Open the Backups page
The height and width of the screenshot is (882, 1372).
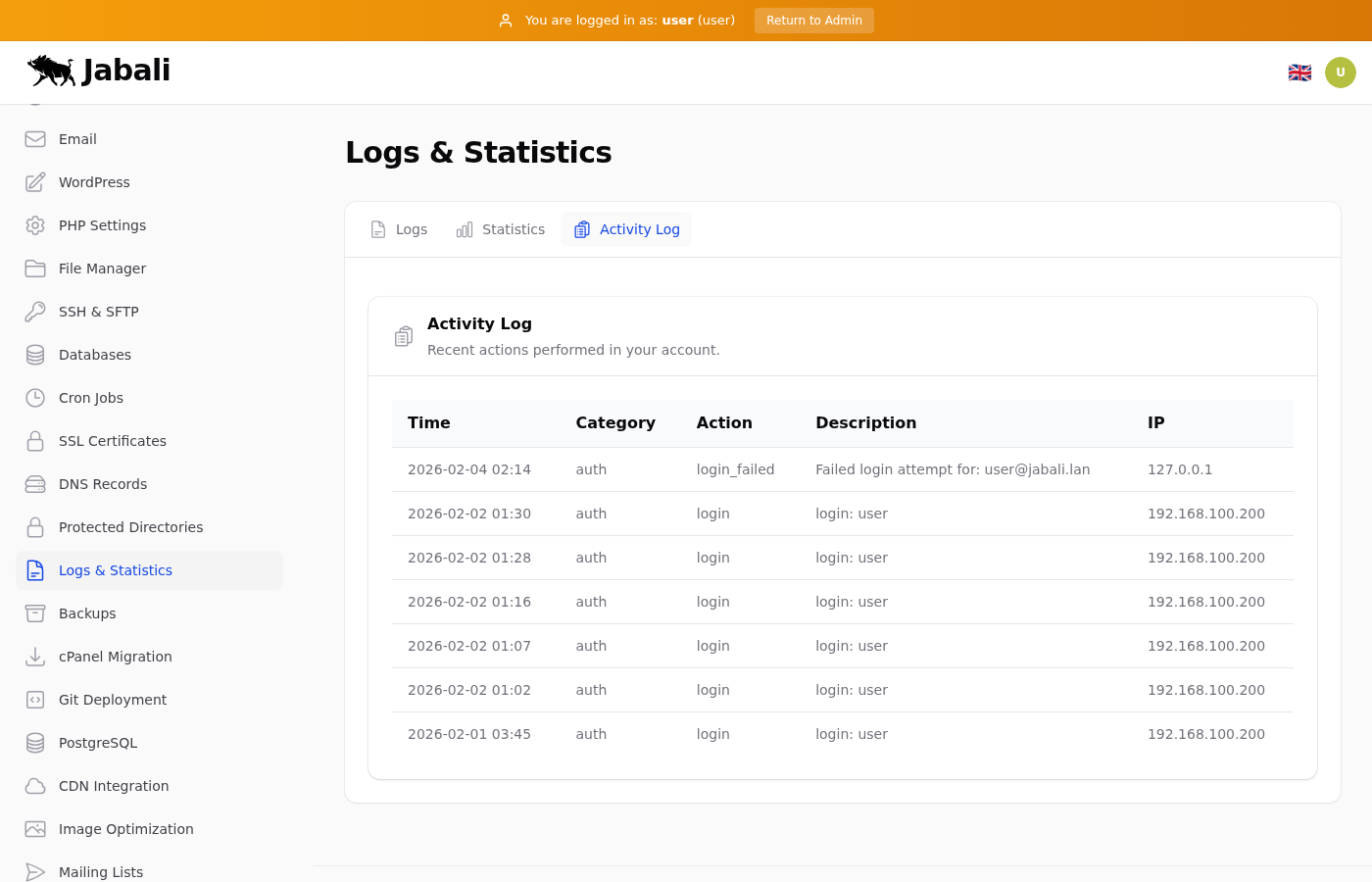(87, 613)
